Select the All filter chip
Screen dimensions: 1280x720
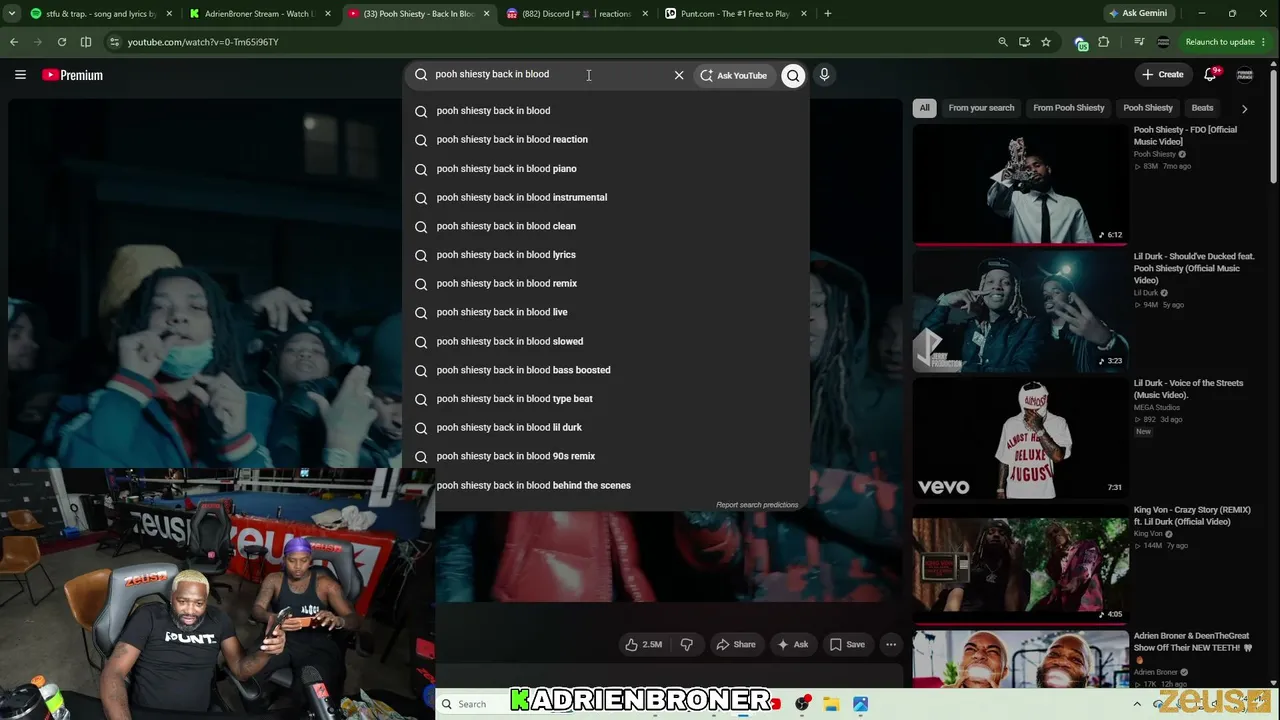924,108
